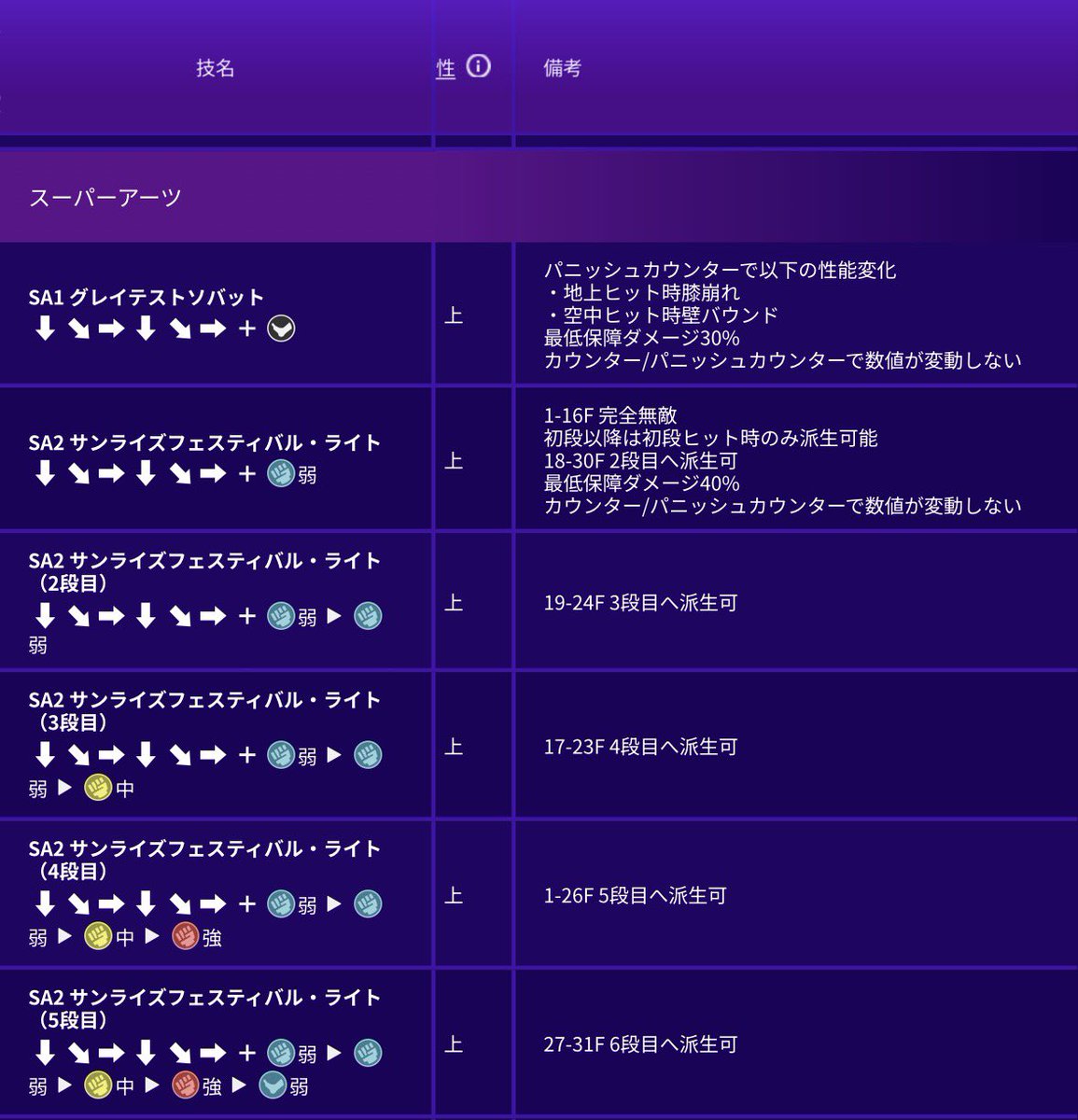Click the punch icon right after plus in 4段目 row
This screenshot has height=1120, width=1078.
281,903
